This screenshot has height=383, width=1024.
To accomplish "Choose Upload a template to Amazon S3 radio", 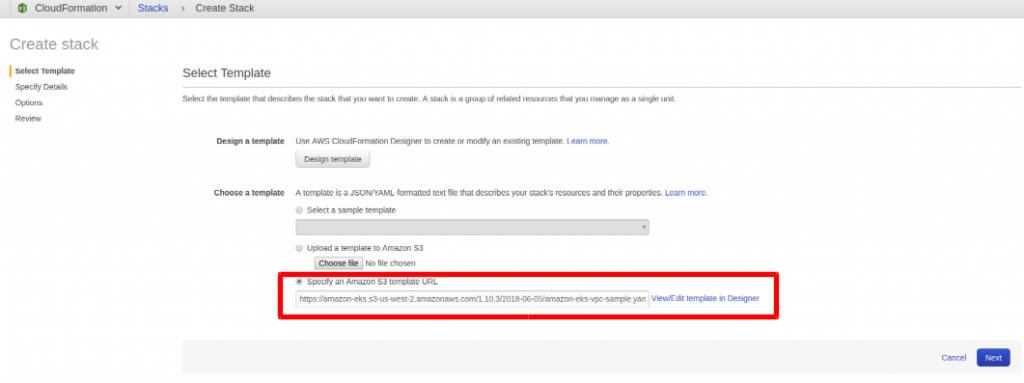I will coord(299,248).
